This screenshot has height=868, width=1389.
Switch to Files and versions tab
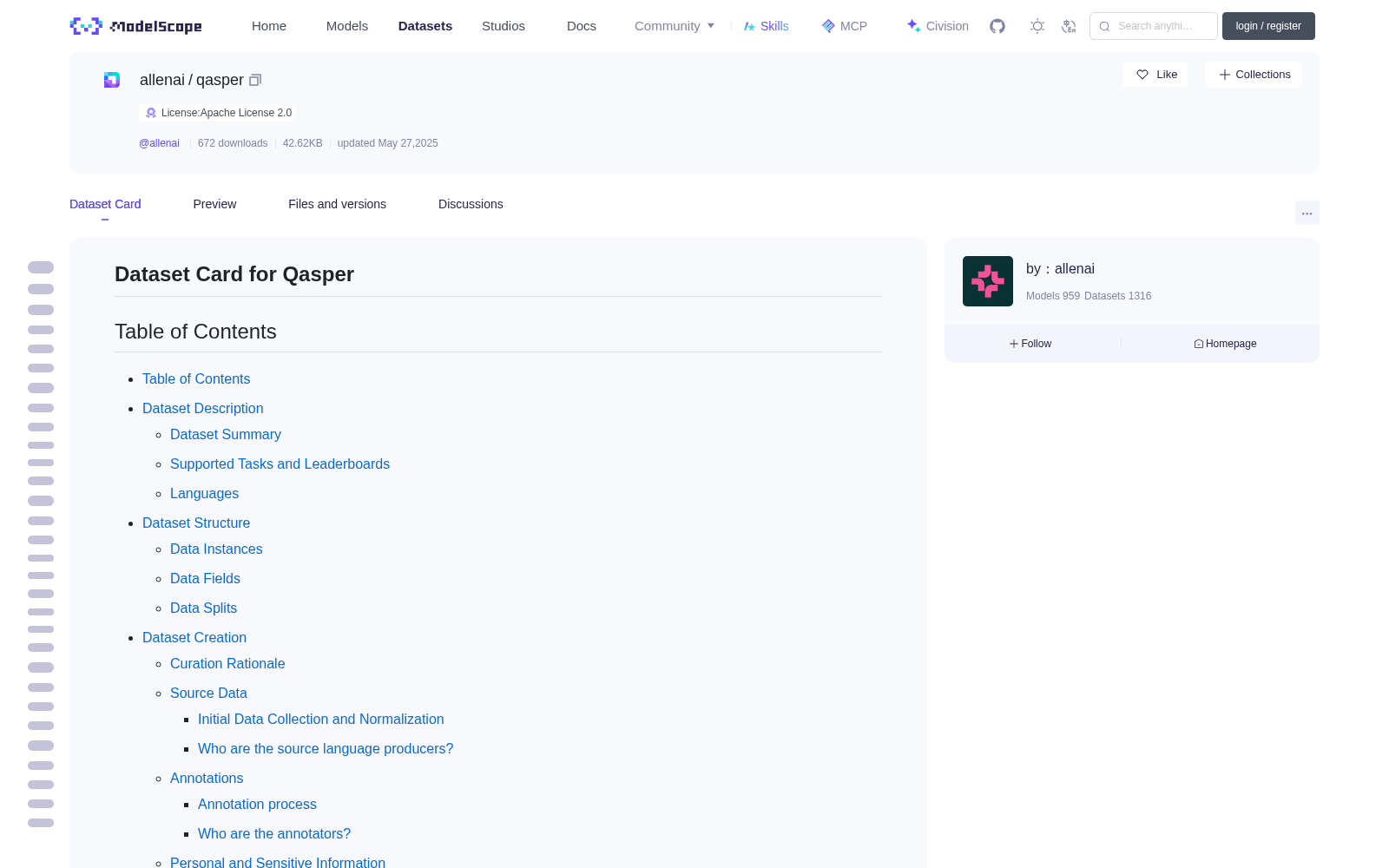click(337, 204)
